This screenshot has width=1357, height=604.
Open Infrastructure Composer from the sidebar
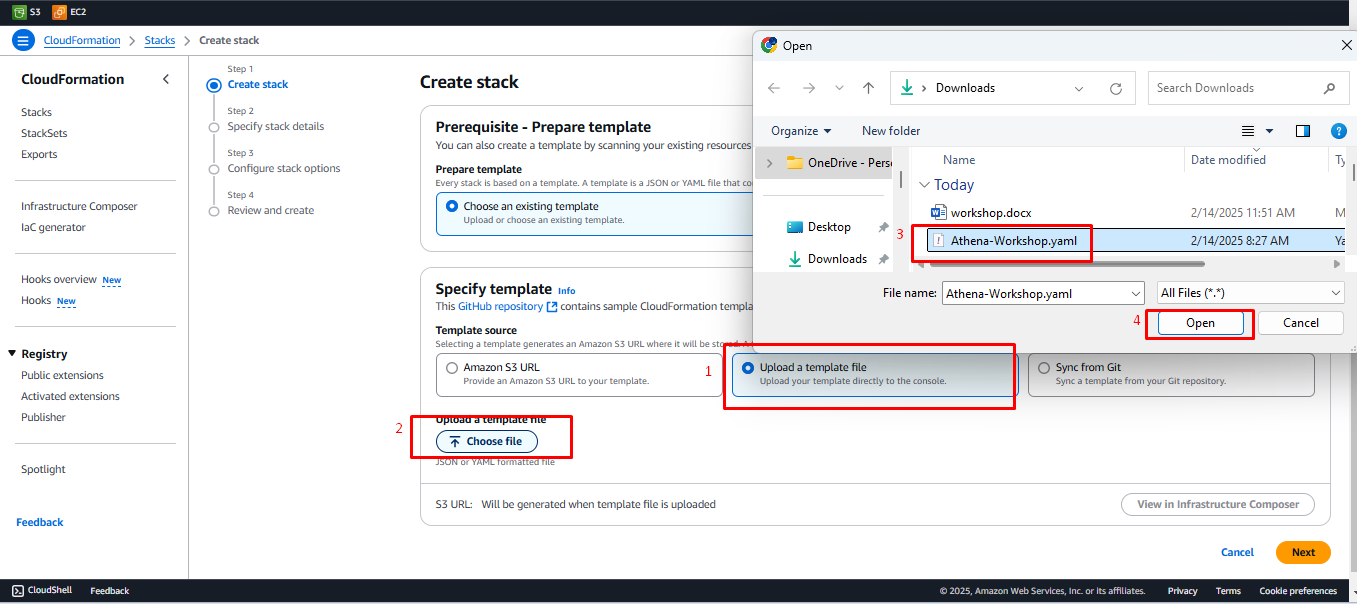point(79,206)
